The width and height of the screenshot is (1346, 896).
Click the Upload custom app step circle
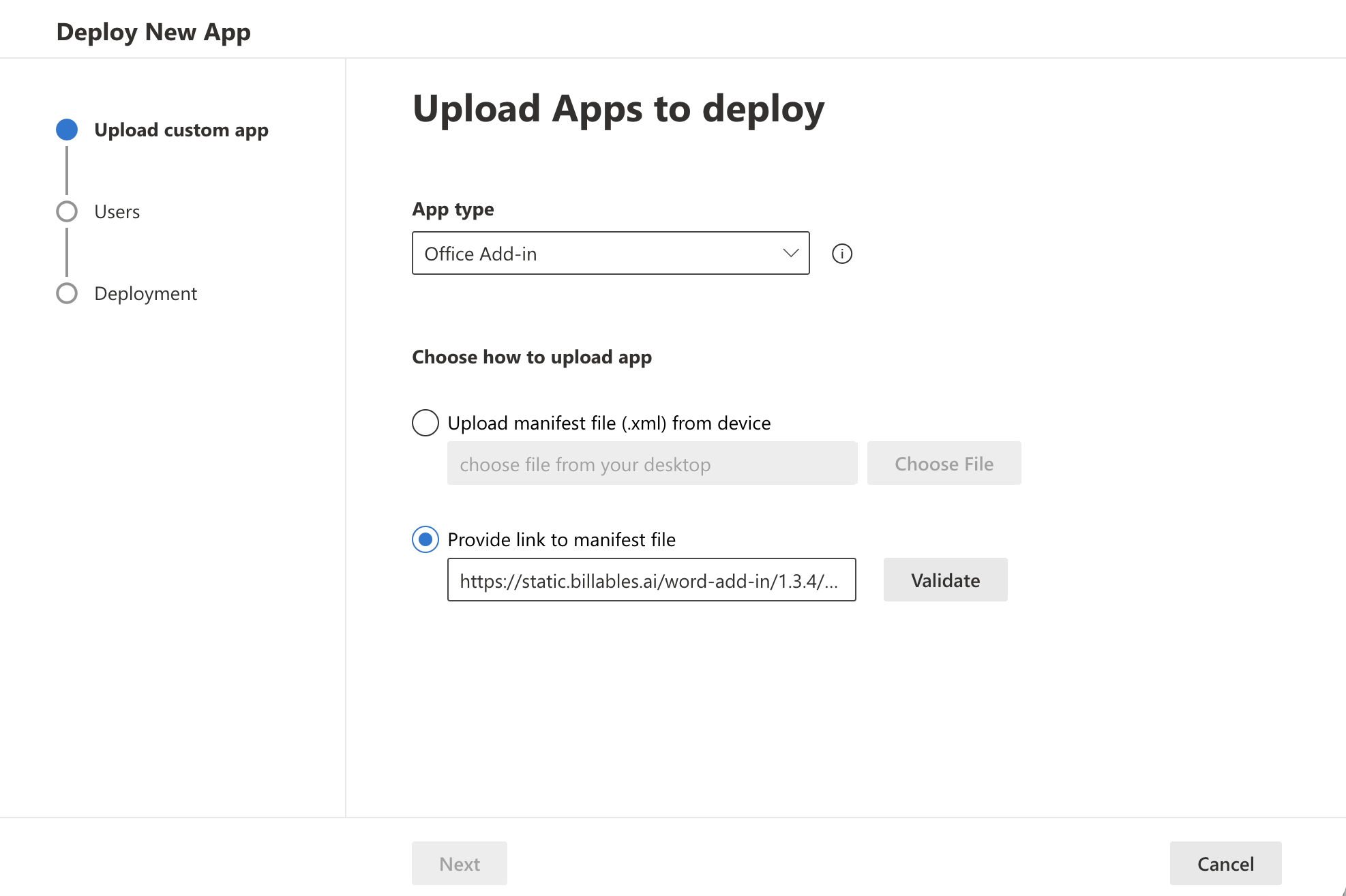pos(67,130)
